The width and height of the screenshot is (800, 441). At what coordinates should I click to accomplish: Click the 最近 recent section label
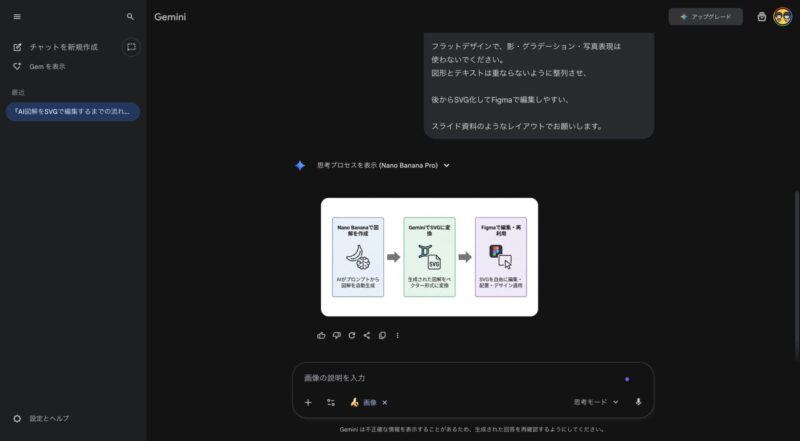click(x=18, y=92)
